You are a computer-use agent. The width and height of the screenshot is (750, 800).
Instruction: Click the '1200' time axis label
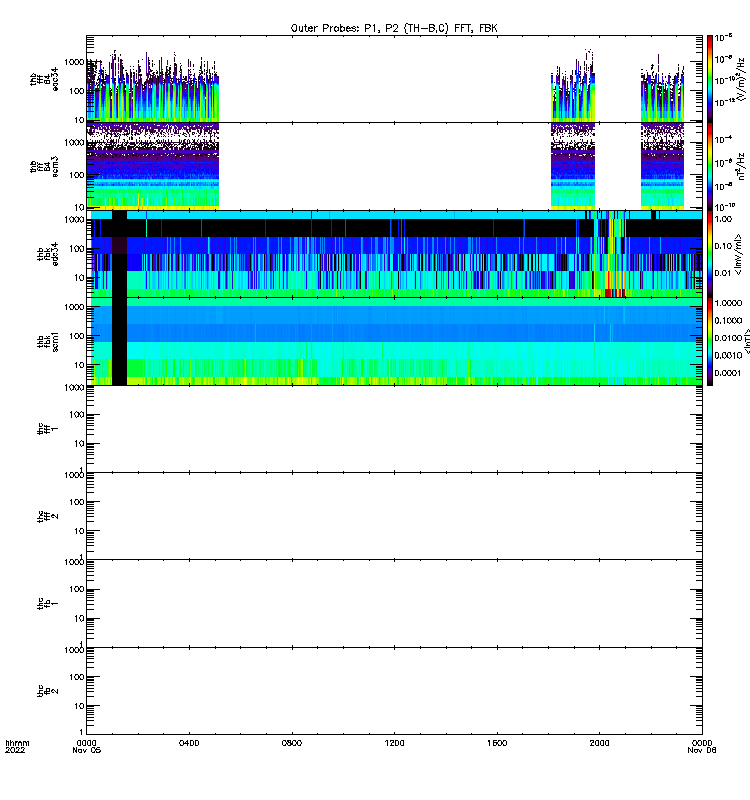coord(394,743)
